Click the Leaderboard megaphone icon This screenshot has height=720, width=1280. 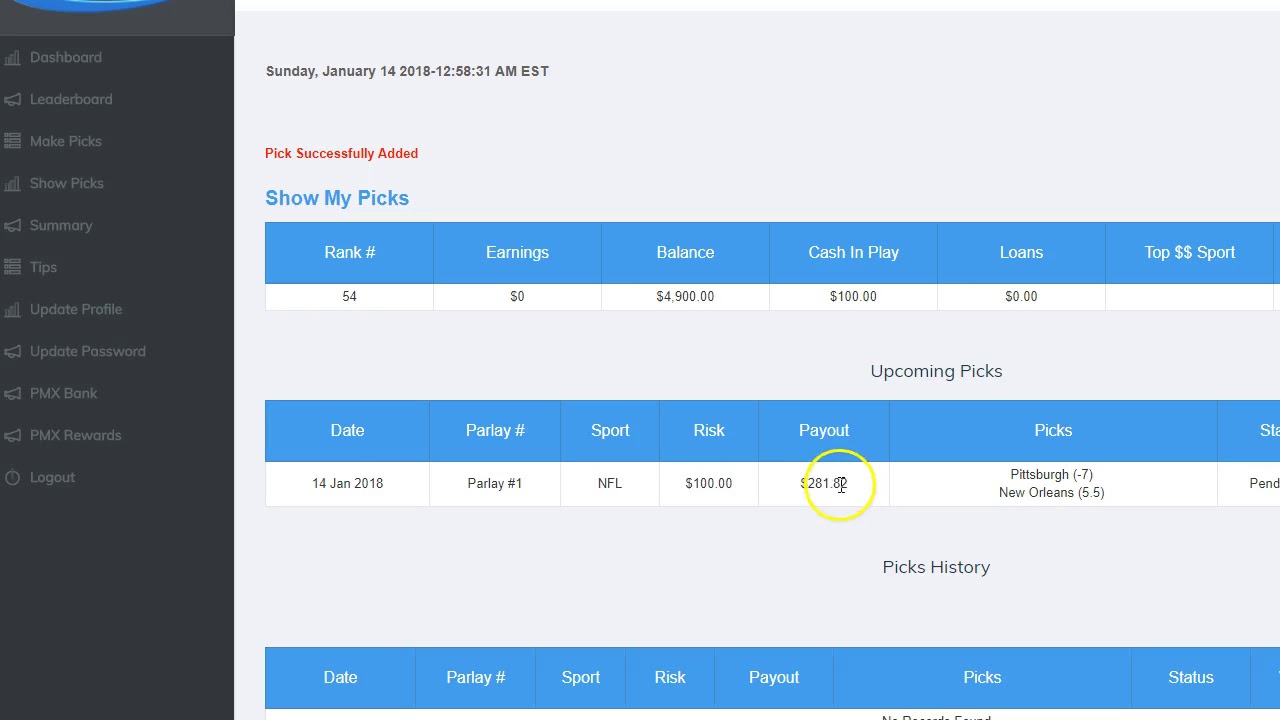[x=12, y=100]
